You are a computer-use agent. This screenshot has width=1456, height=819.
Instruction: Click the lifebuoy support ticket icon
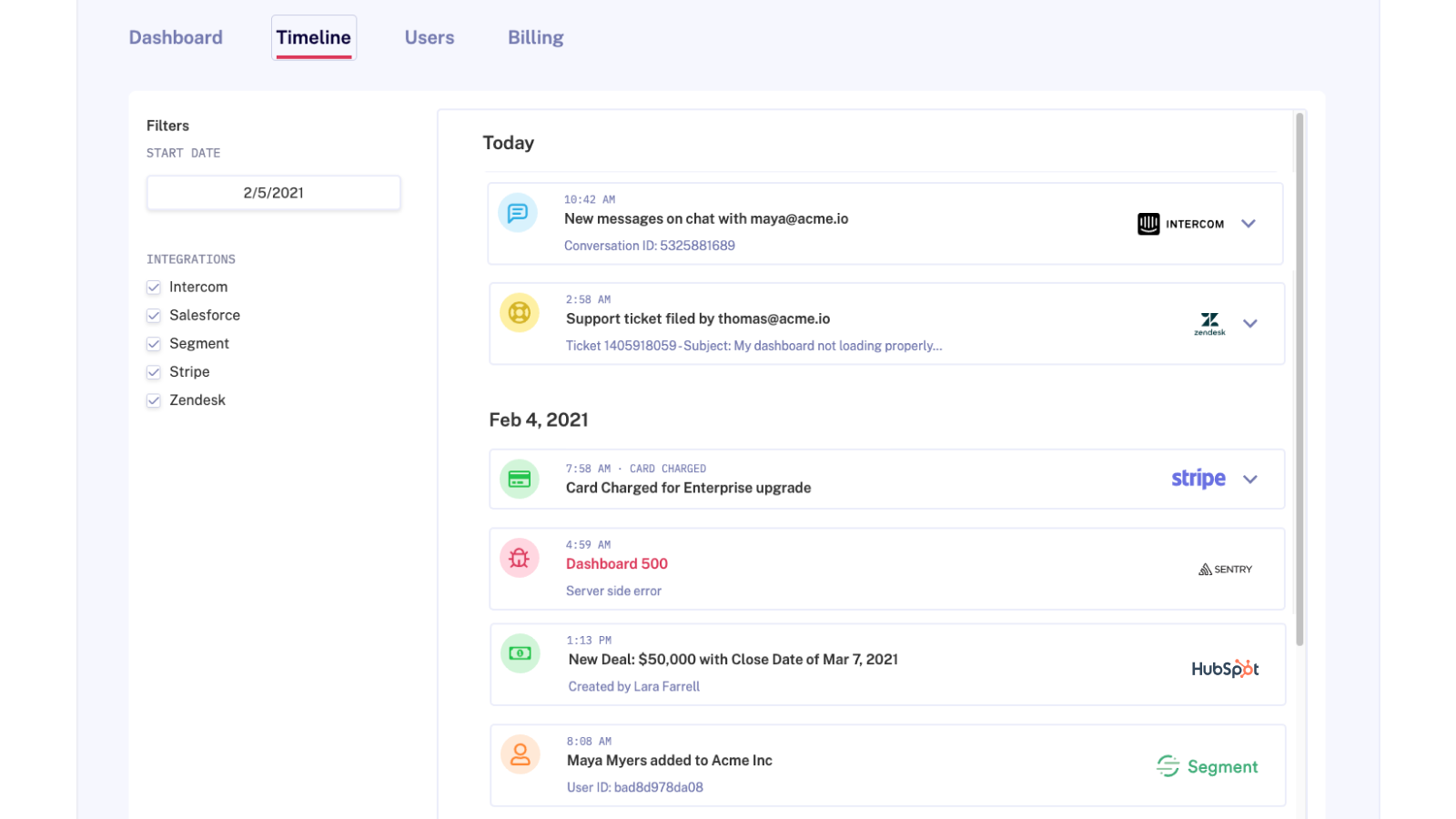point(520,313)
